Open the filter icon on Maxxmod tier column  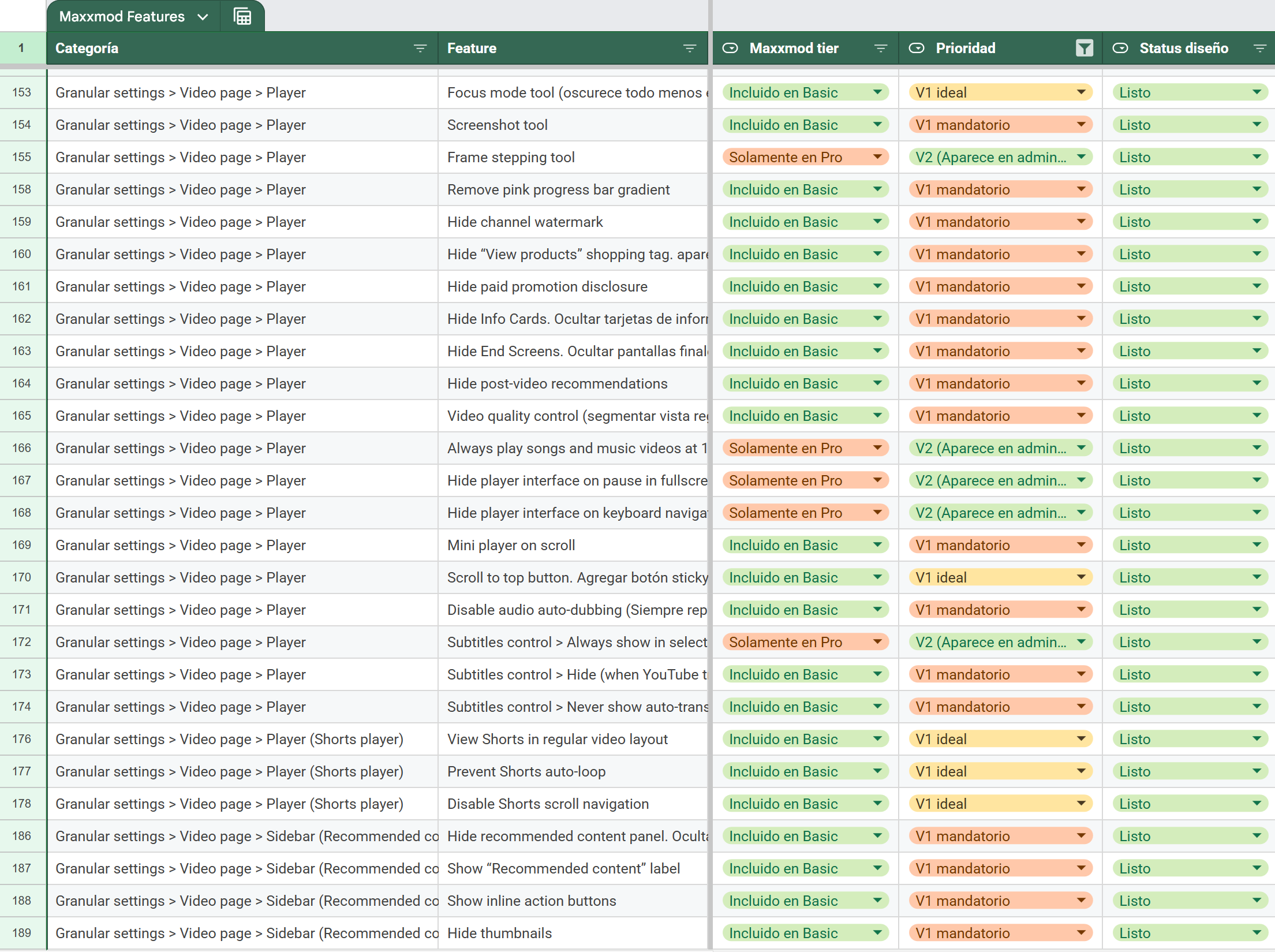[x=880, y=48]
